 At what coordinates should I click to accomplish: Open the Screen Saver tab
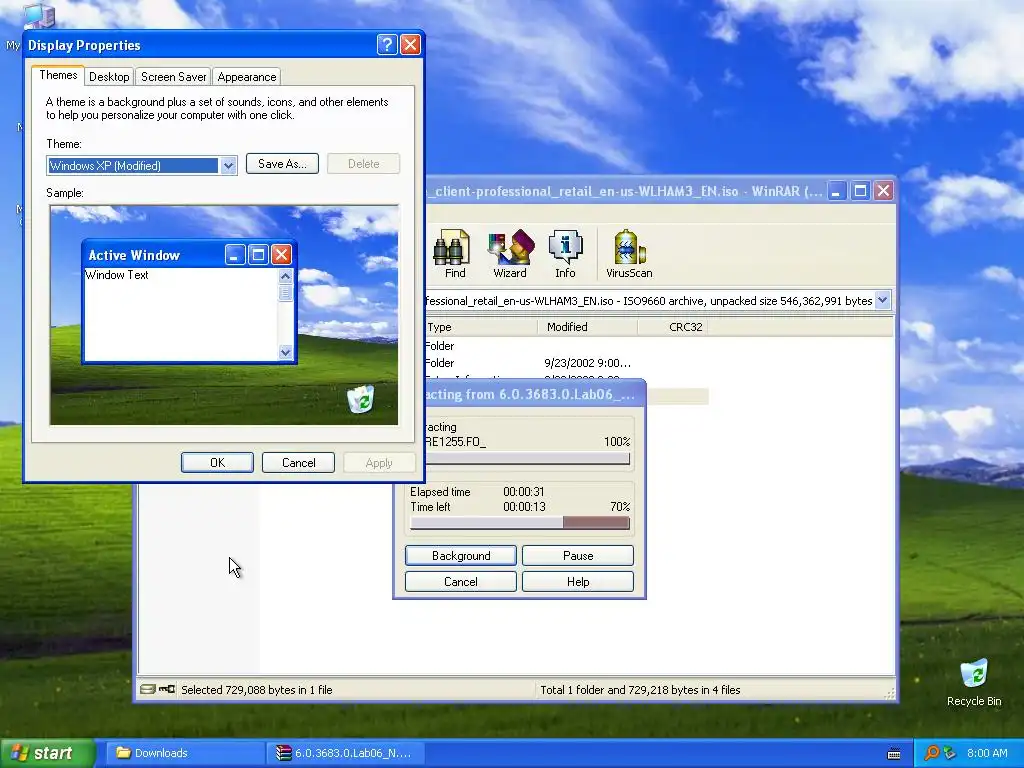174,77
